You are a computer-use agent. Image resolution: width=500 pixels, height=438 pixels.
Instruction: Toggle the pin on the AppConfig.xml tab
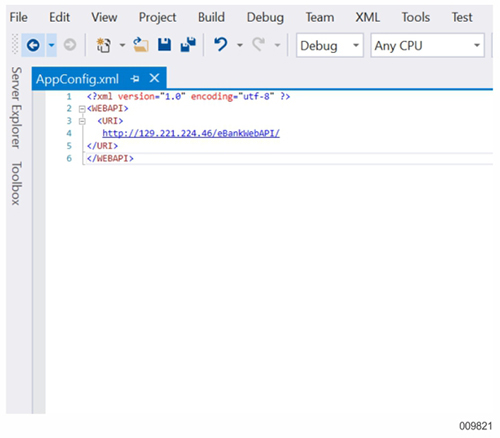pyautogui.click(x=135, y=79)
